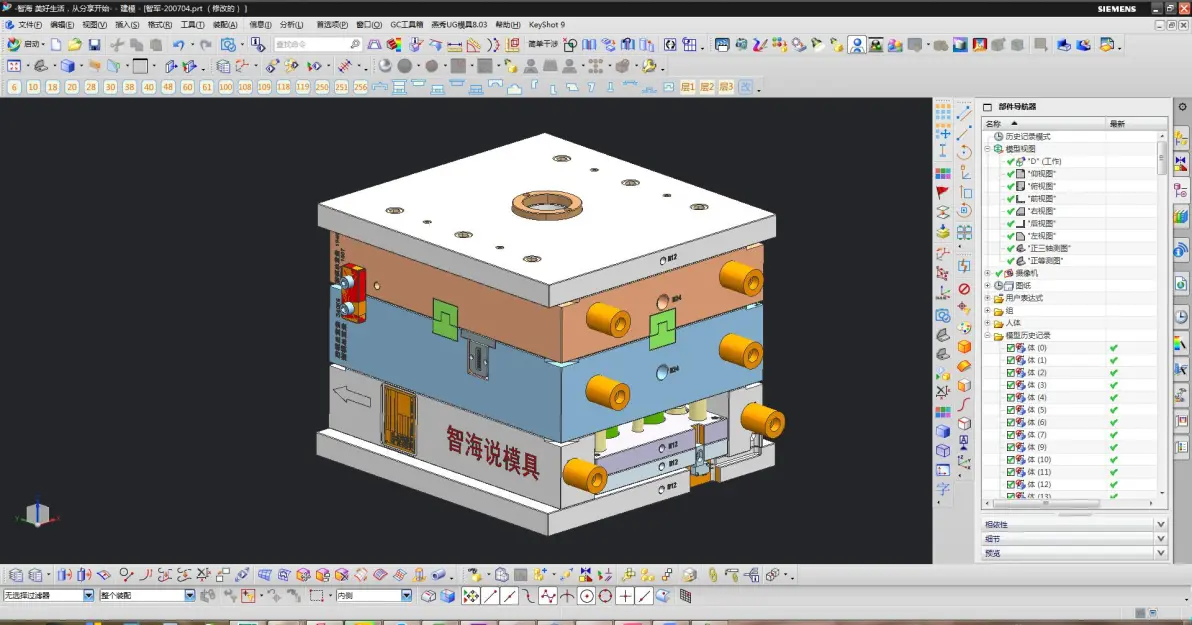Viewport: 1192px width, 625px height.
Task: Open the KeyShot 9 menu
Action: pyautogui.click(x=547, y=25)
